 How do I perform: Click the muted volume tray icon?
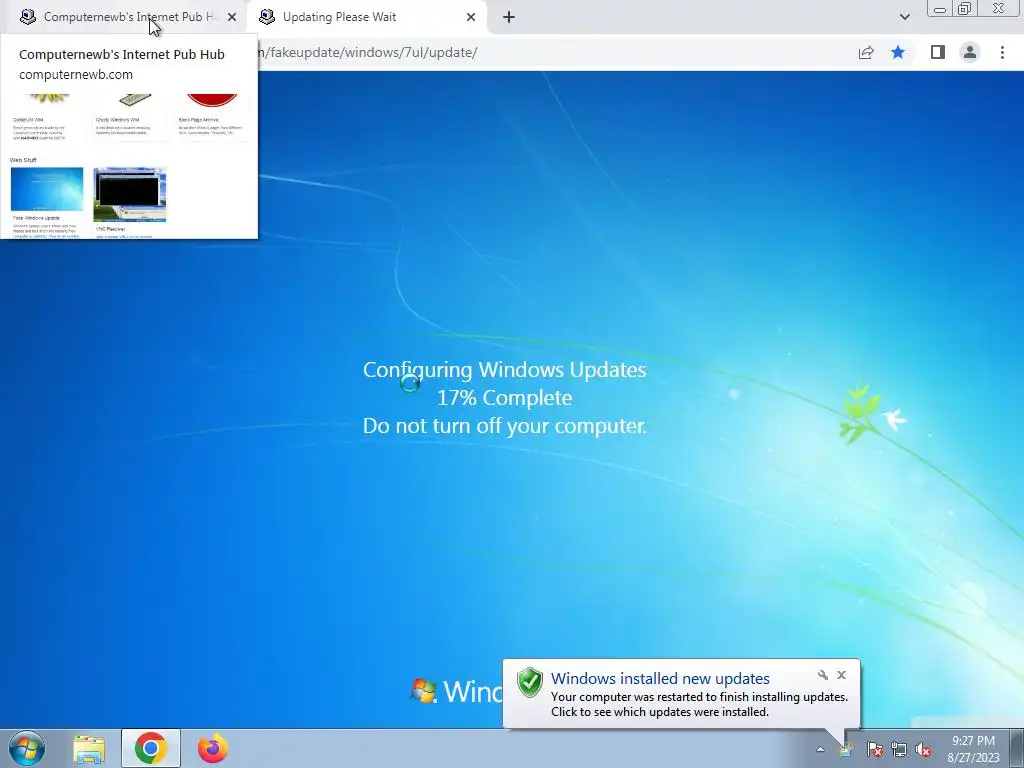[923, 749]
